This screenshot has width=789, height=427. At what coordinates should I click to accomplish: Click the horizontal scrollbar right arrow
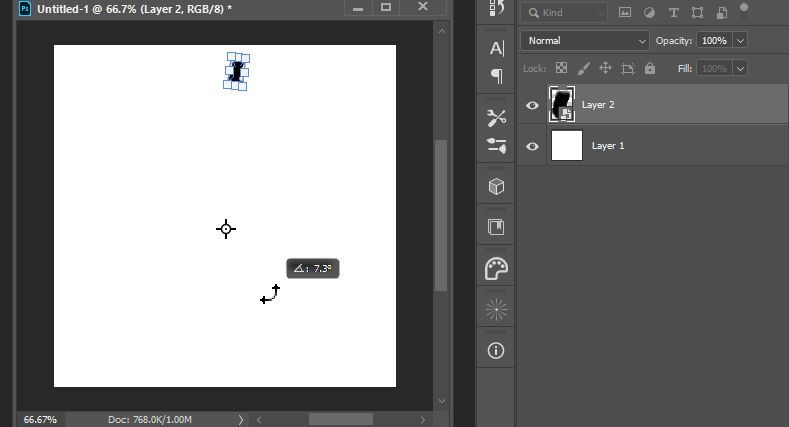(423, 419)
